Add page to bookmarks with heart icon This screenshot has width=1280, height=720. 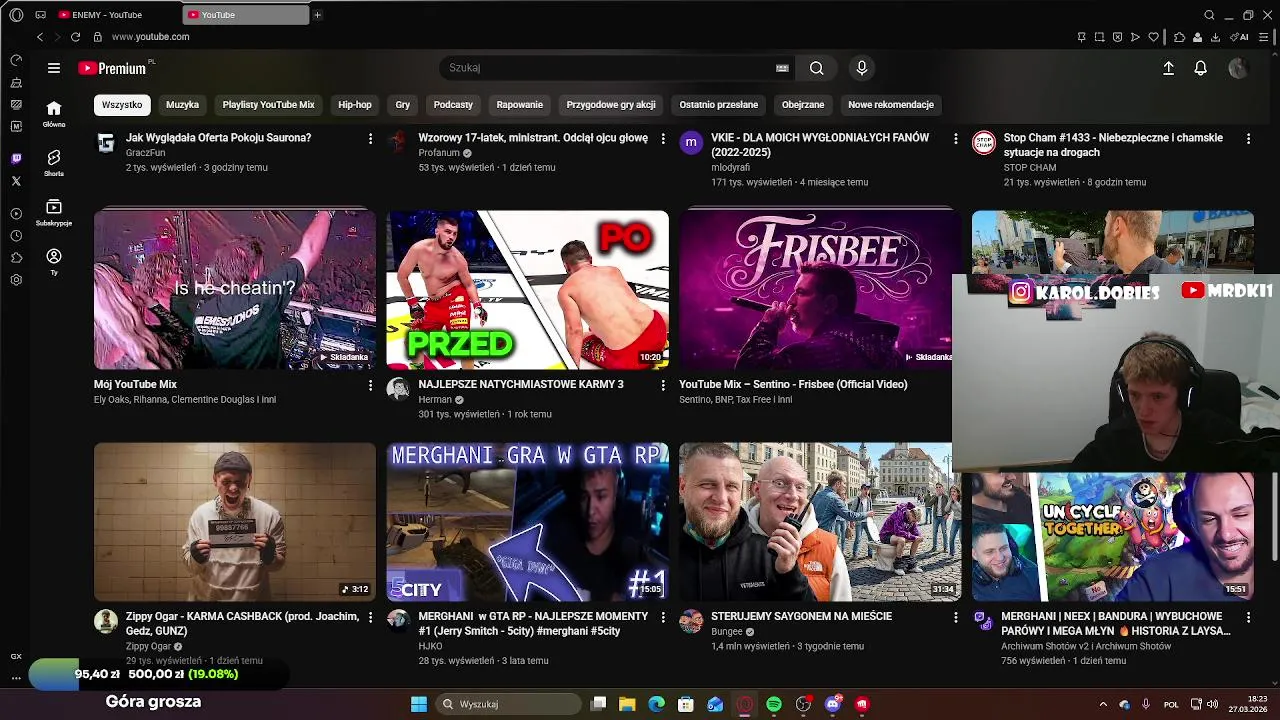(1153, 37)
